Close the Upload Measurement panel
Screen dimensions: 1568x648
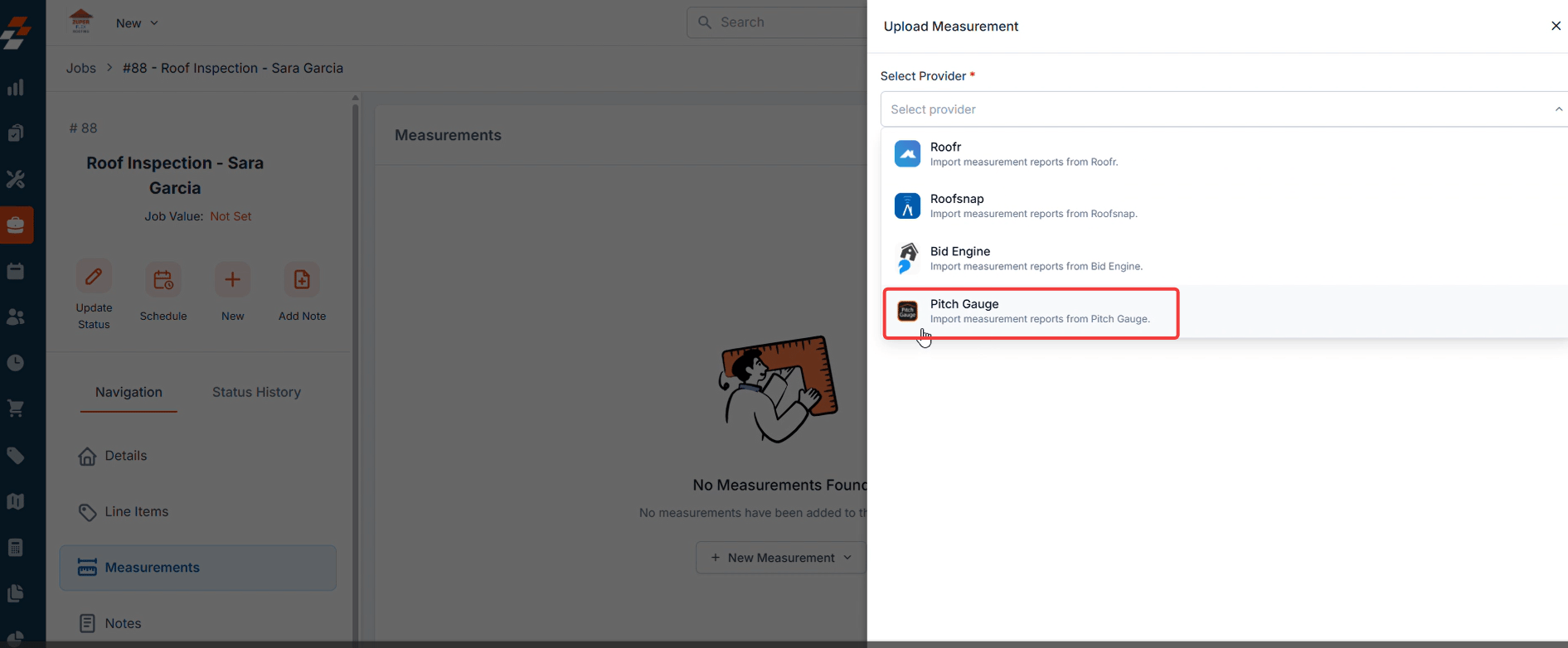click(x=1556, y=26)
